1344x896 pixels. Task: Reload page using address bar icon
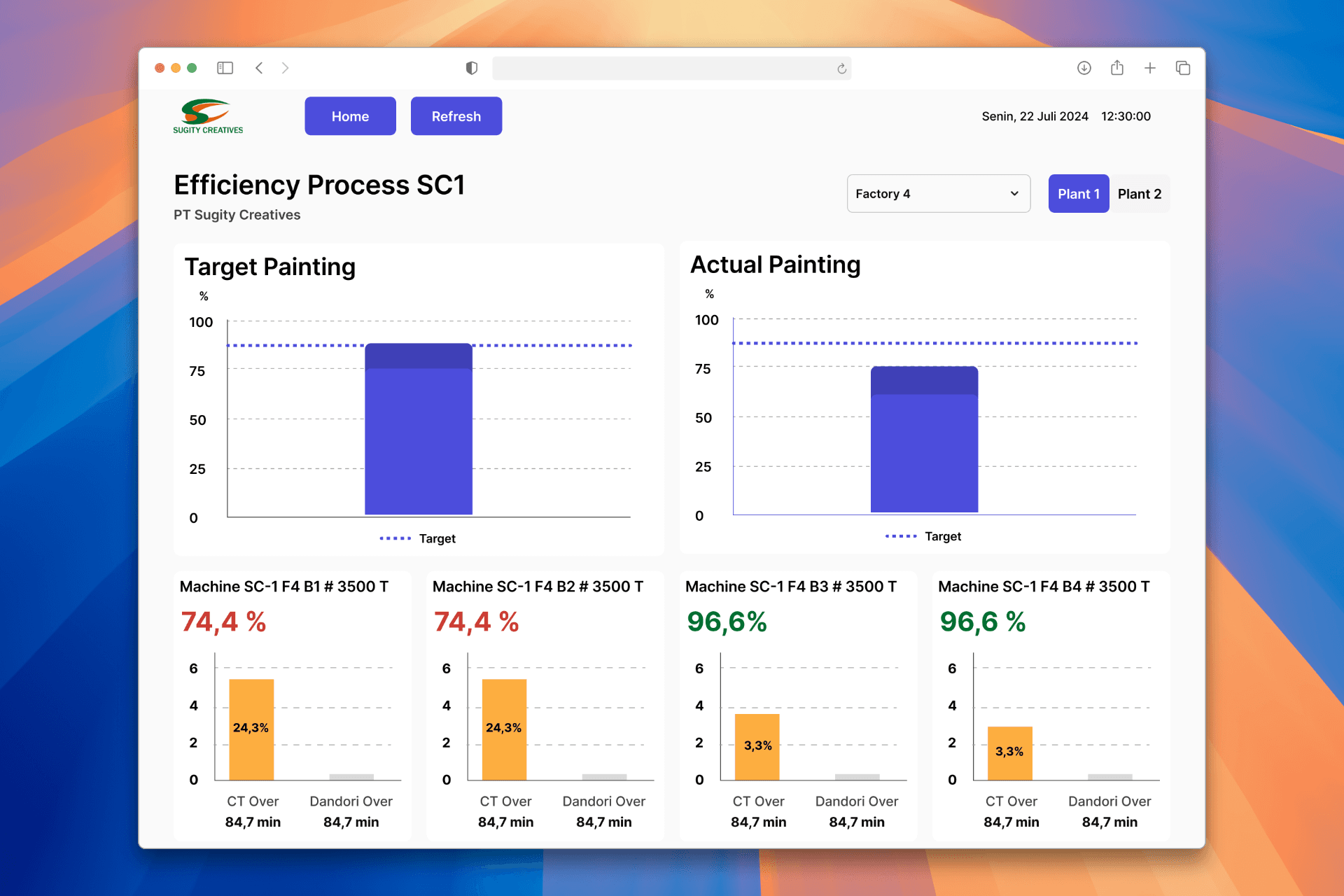pos(841,69)
